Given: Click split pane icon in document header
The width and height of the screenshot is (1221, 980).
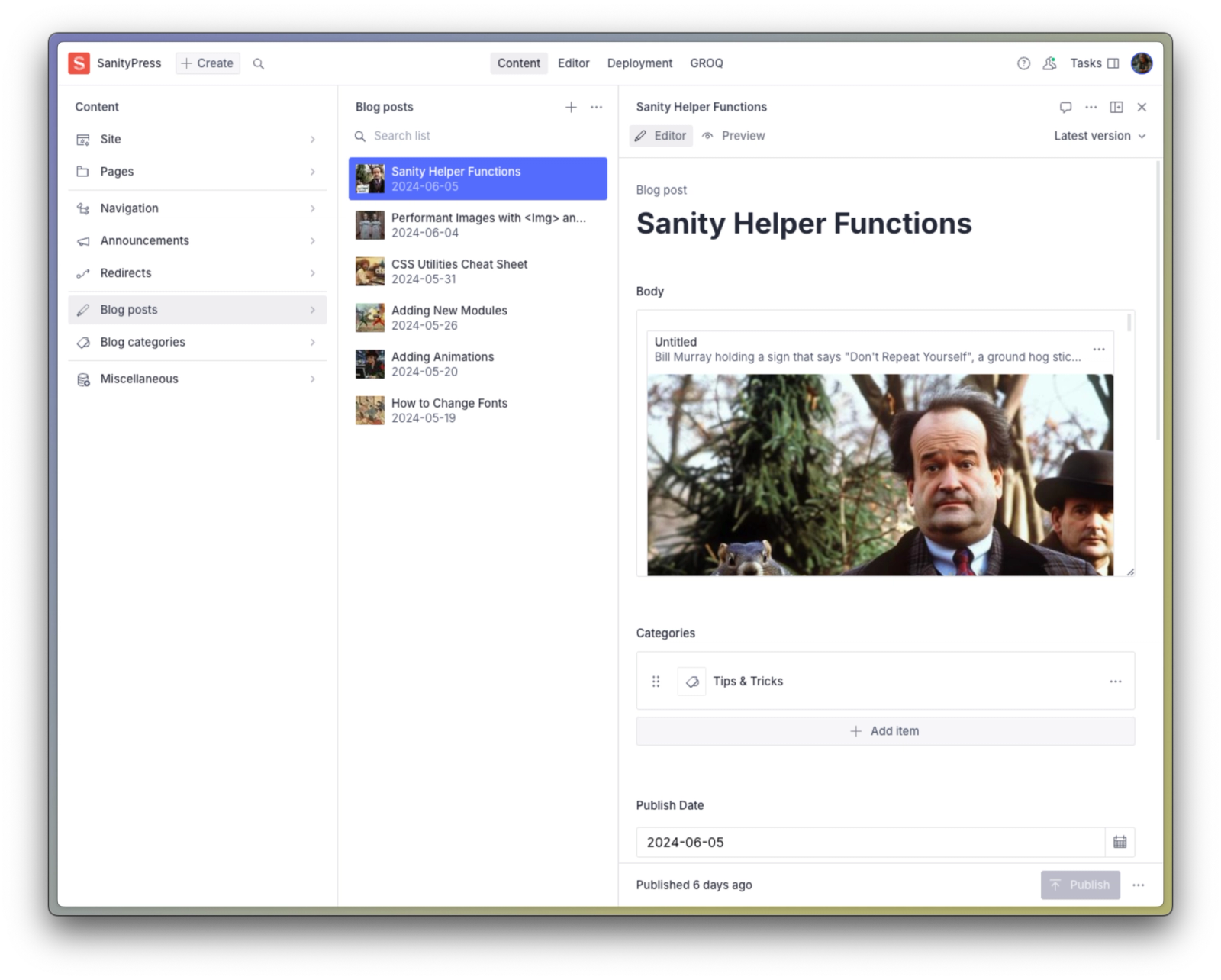Looking at the screenshot, I should [x=1116, y=107].
